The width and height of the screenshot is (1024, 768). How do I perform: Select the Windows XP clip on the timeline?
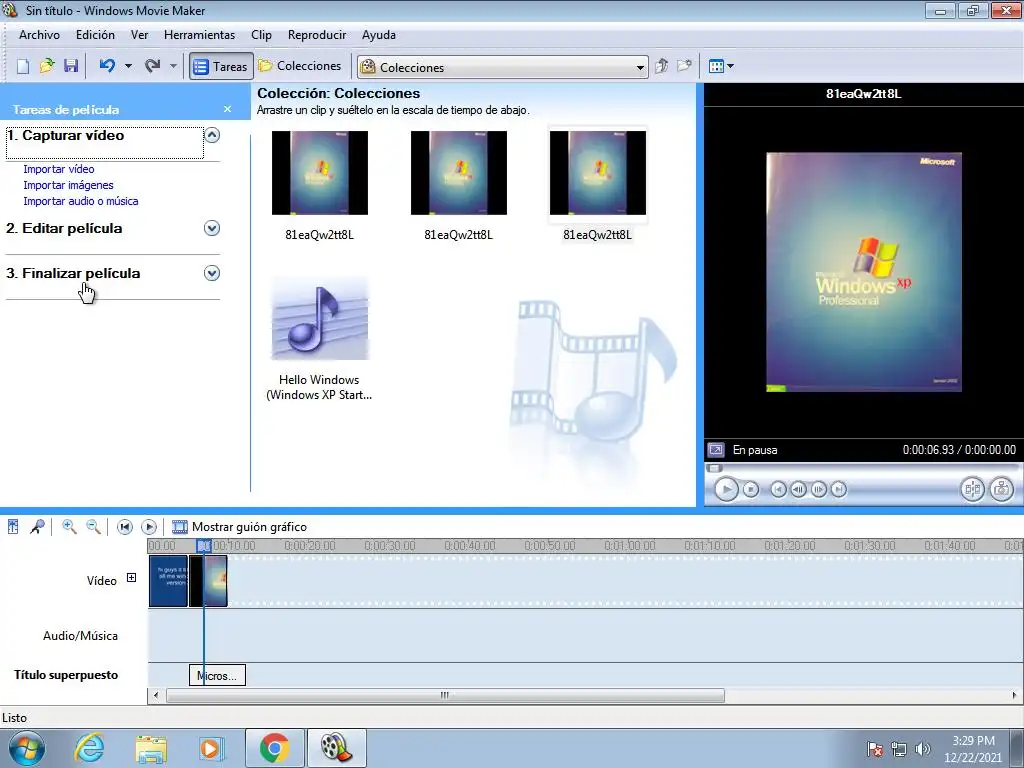[208, 581]
